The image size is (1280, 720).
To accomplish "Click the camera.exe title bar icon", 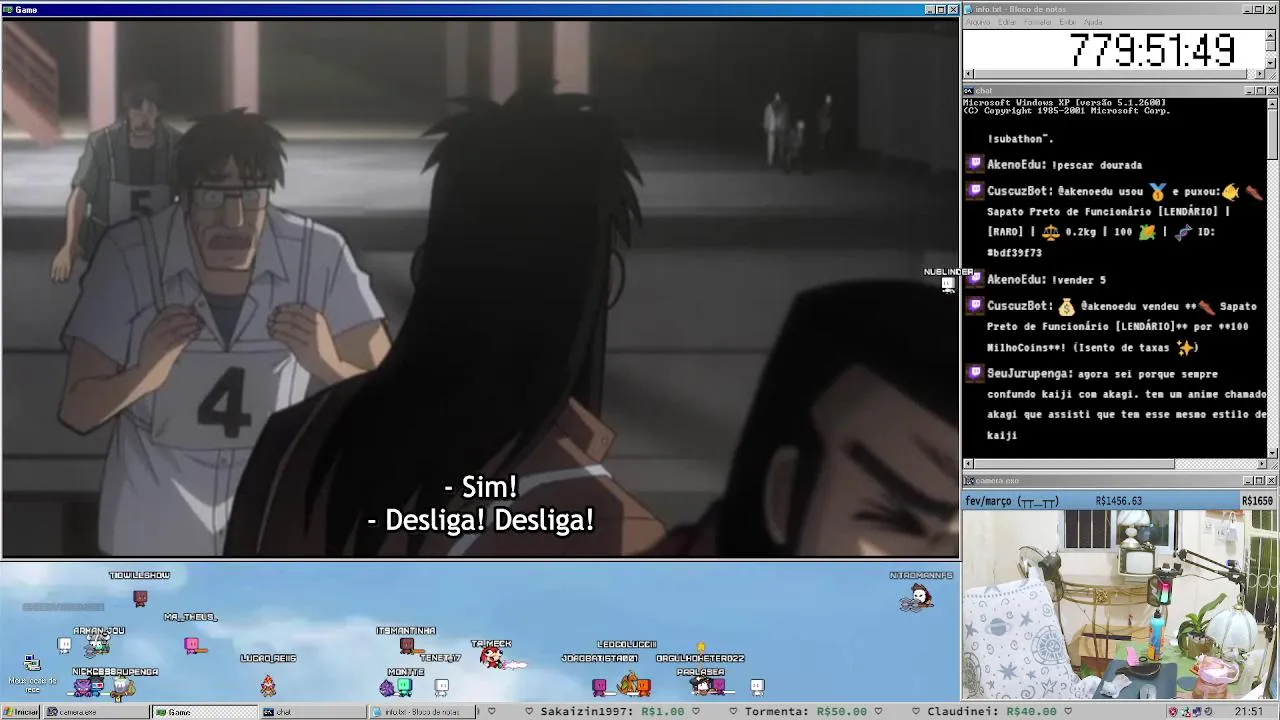I will click(969, 481).
